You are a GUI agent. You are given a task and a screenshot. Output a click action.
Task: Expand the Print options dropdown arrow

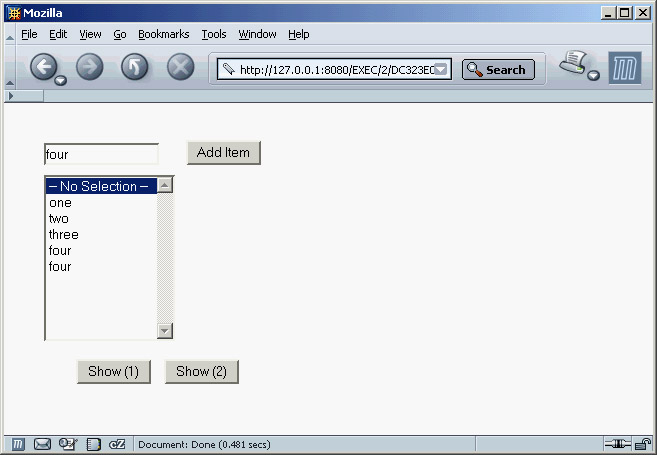593,76
